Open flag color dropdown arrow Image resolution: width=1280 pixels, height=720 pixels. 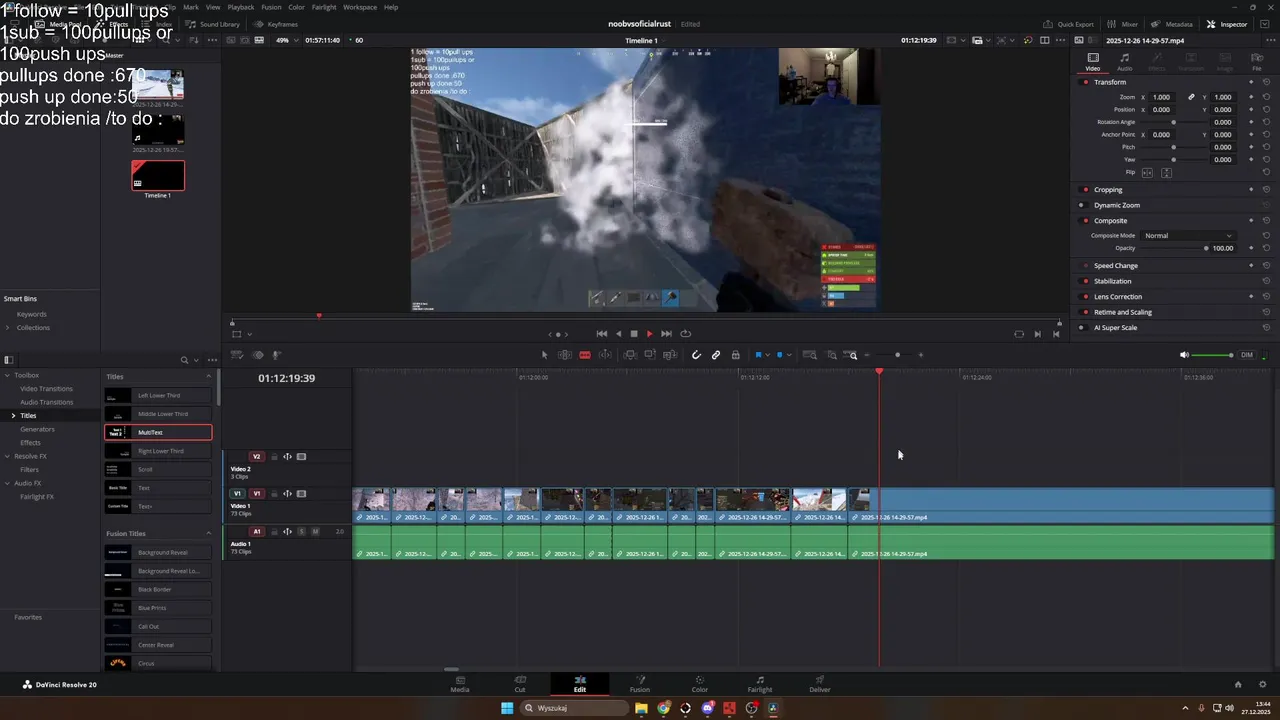[767, 355]
